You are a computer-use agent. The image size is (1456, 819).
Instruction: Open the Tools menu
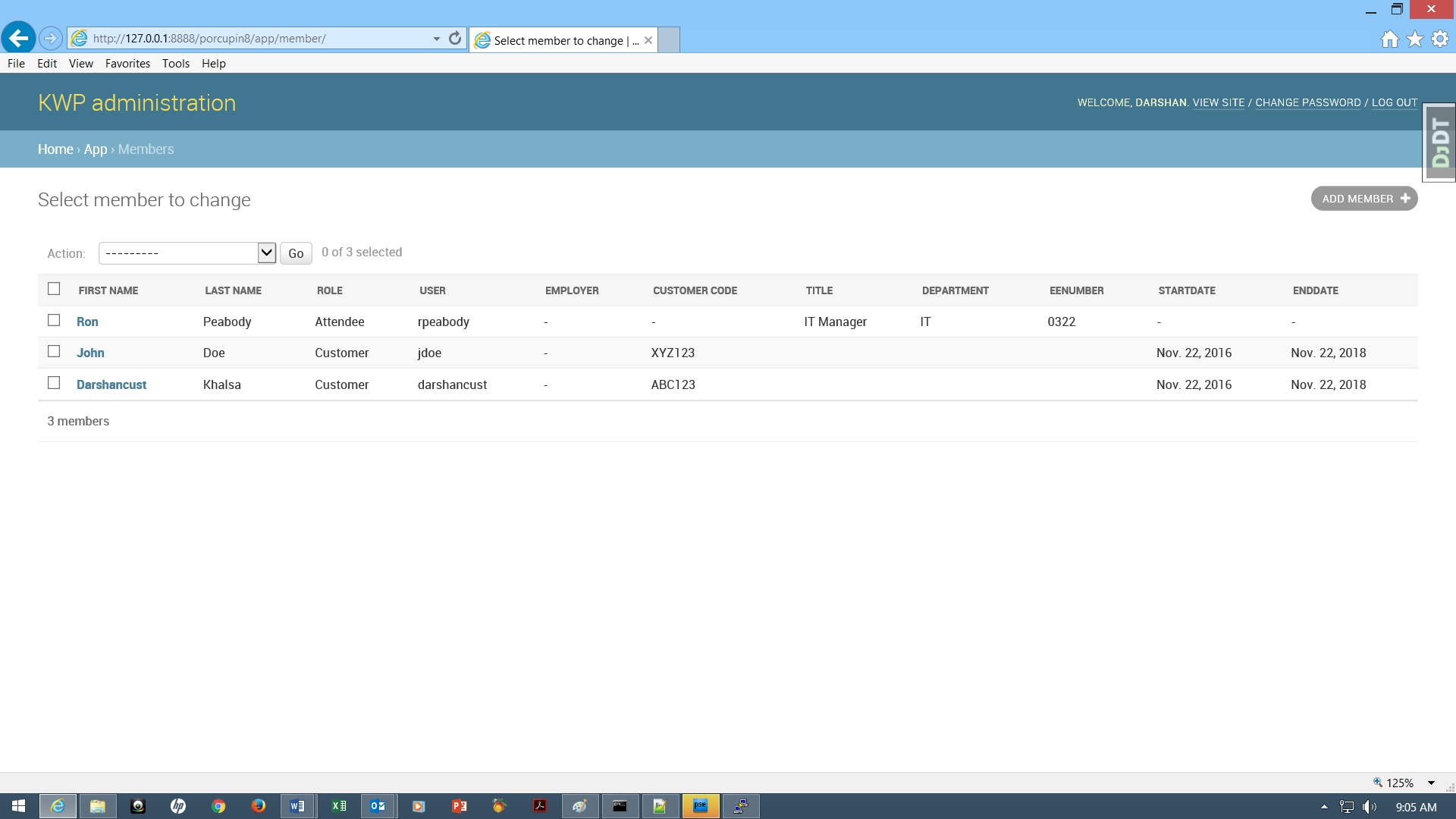175,64
